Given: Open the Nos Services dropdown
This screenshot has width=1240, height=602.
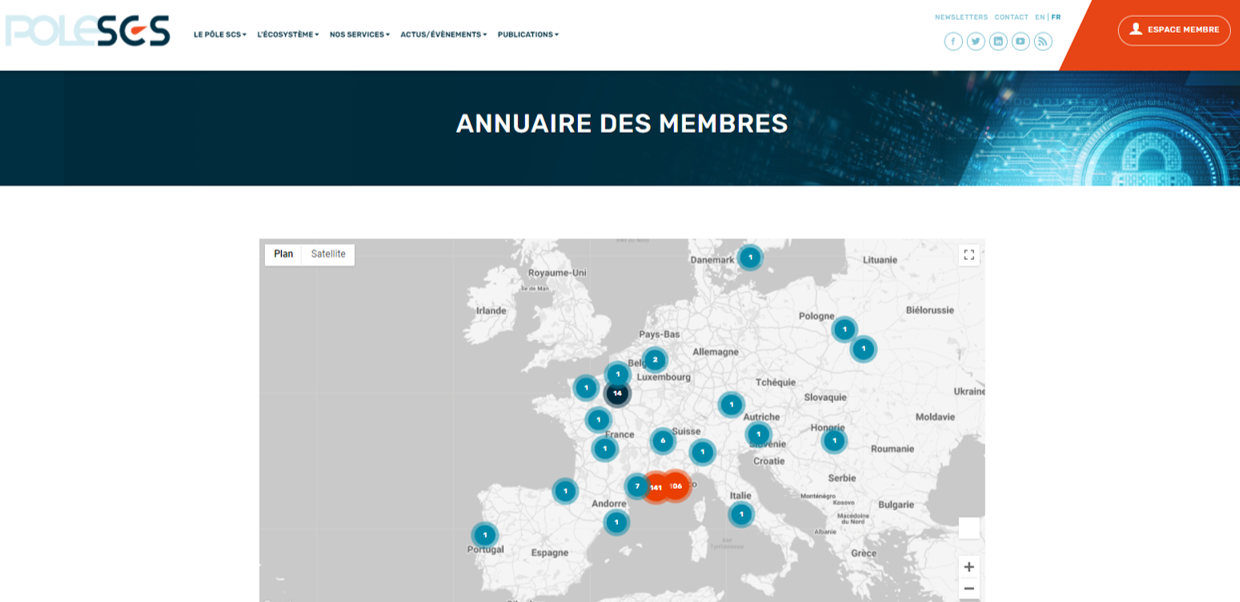Looking at the screenshot, I should click(359, 33).
